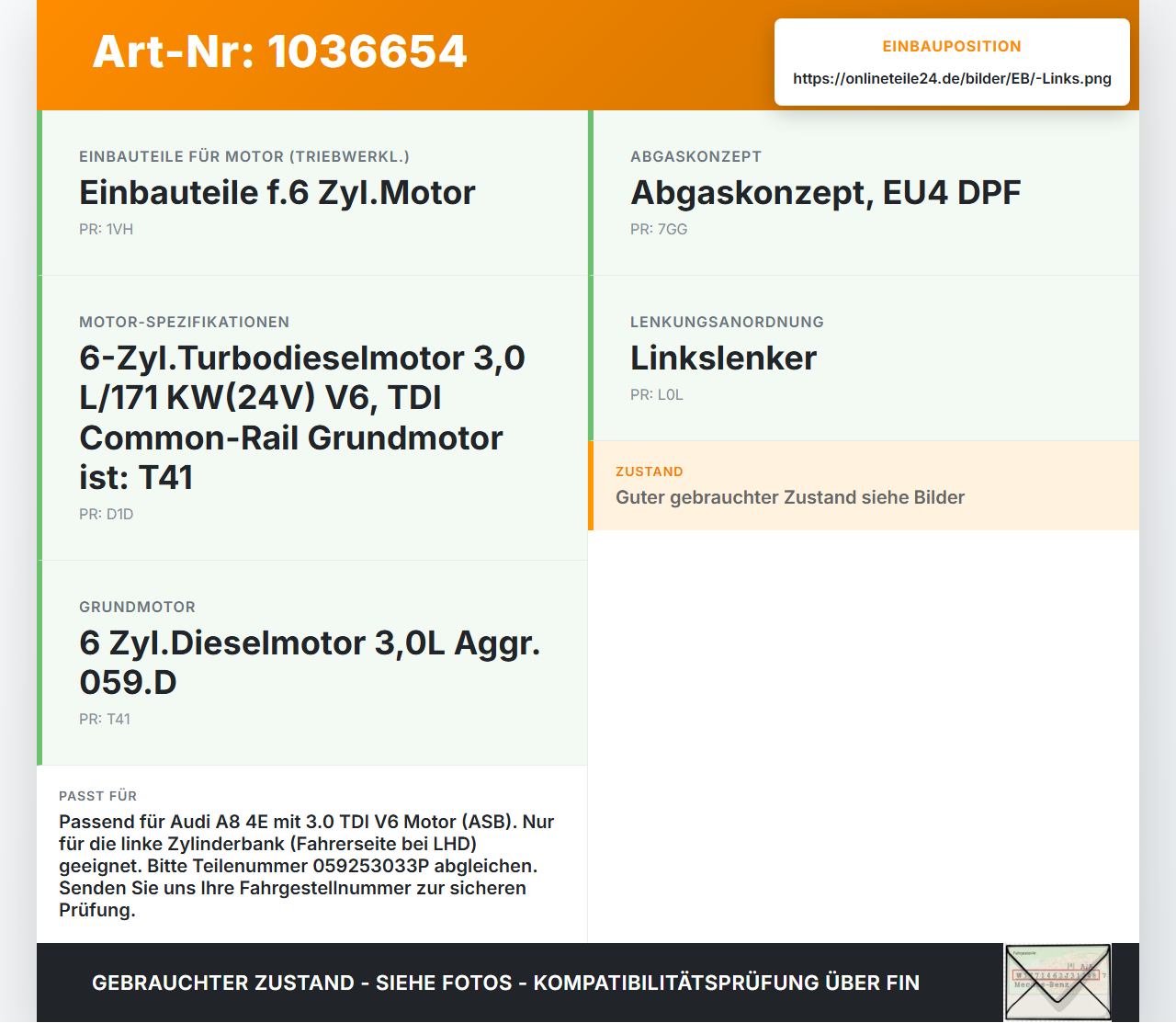
Task: Click the 'ABGASKONZEPT' label
Action: [695, 157]
